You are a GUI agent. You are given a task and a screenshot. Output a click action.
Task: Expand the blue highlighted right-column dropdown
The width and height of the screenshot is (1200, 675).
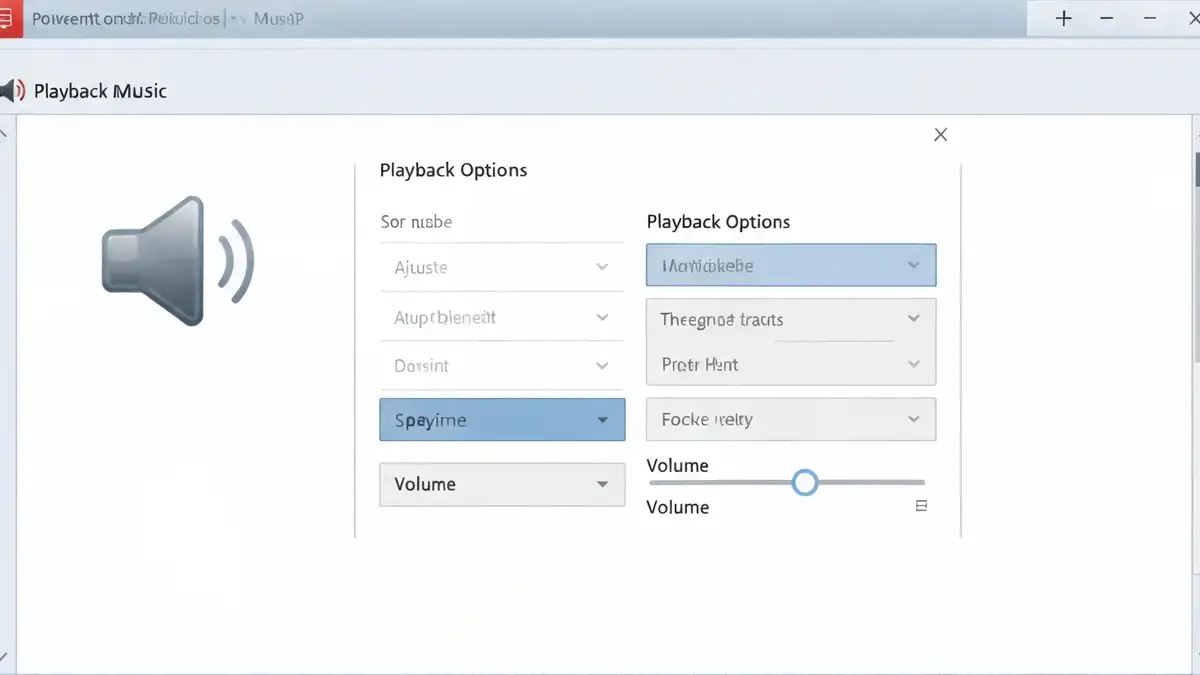pyautogui.click(x=791, y=266)
